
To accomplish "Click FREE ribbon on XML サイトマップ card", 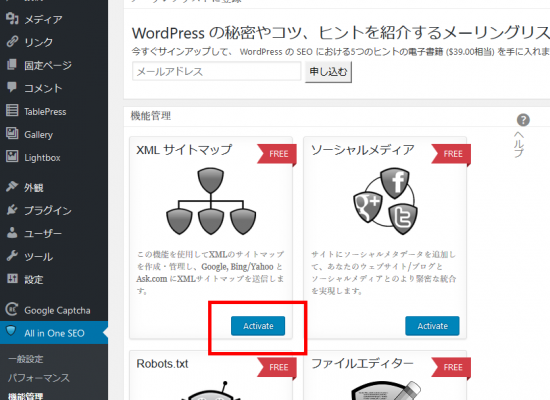I will coord(277,154).
